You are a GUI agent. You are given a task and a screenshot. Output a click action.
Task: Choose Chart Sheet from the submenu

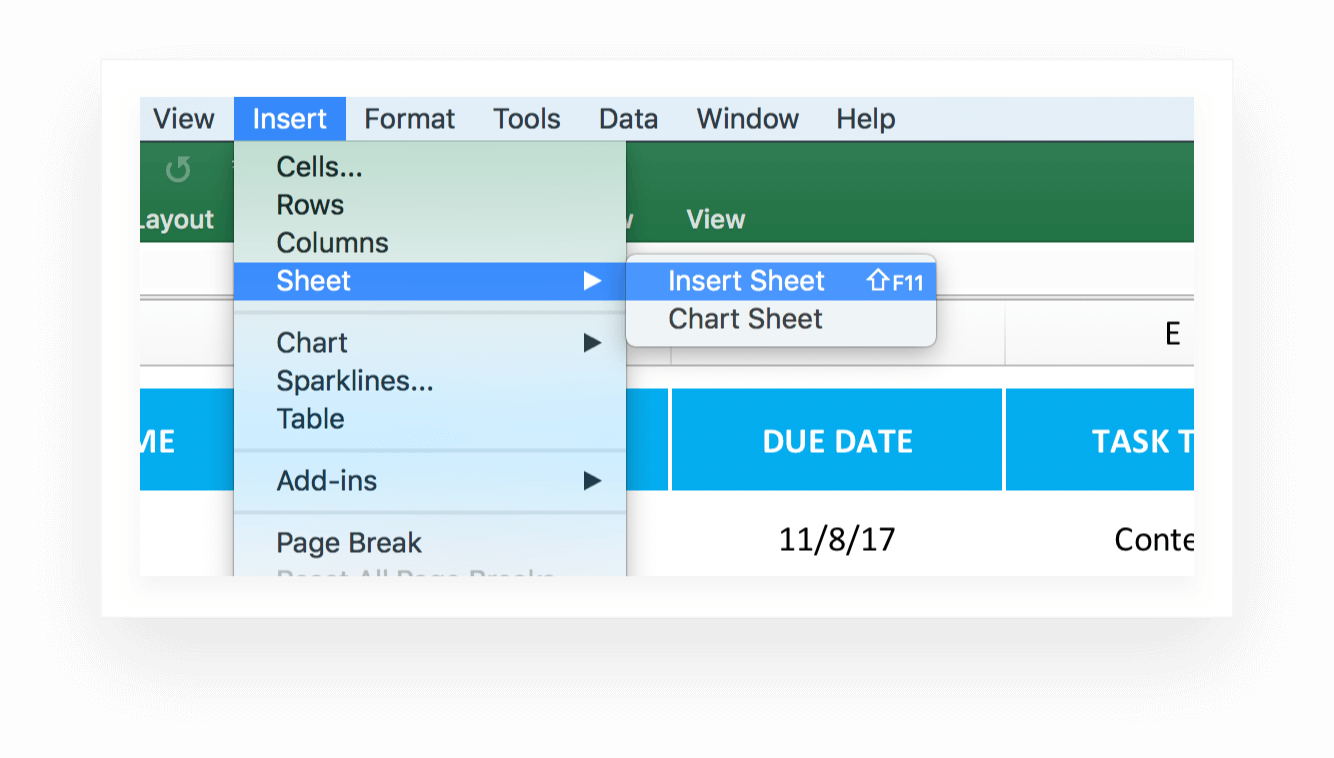(745, 319)
